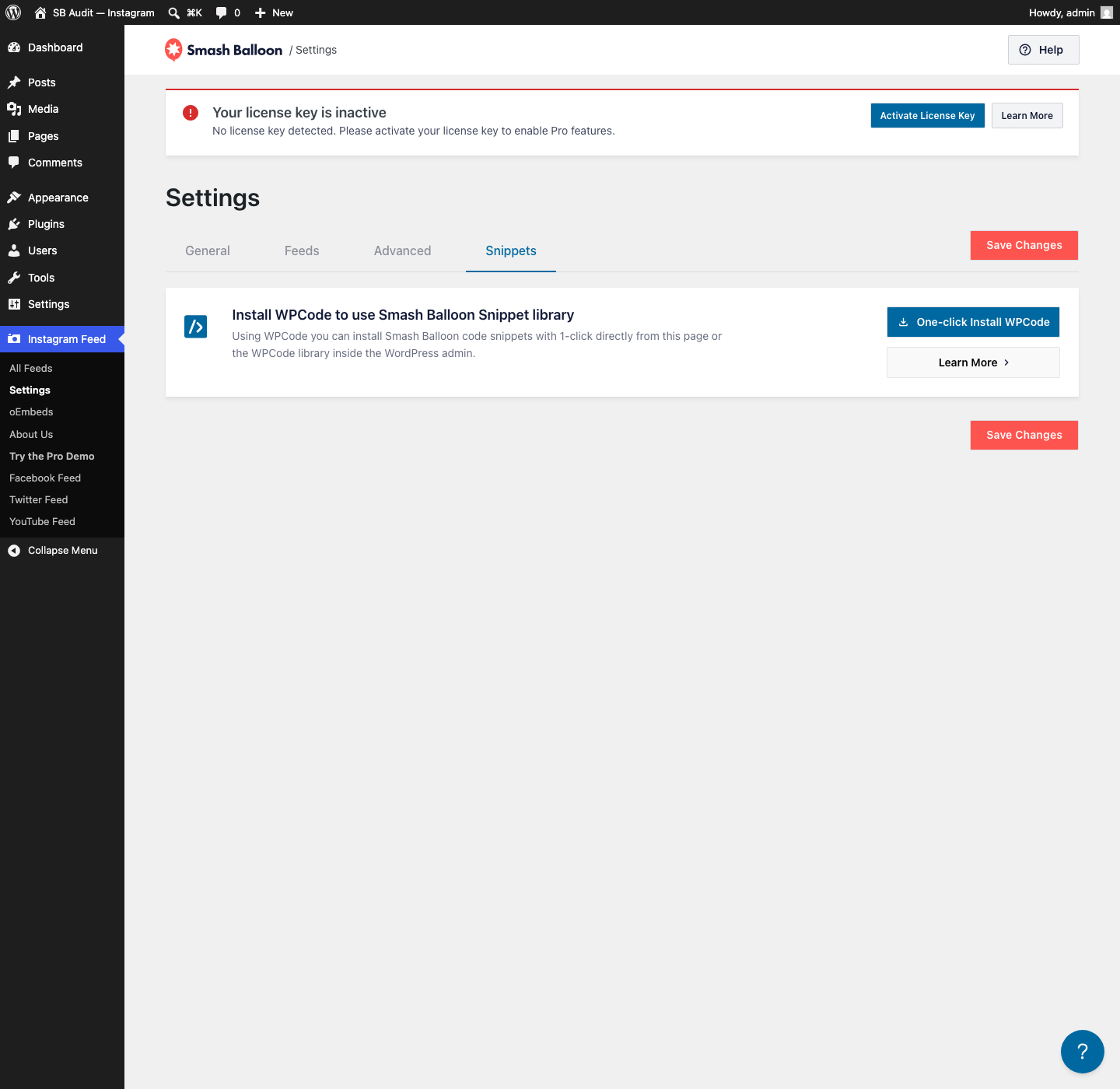Click the plus icon beside New
This screenshot has height=1089, width=1120.
pos(261,12)
